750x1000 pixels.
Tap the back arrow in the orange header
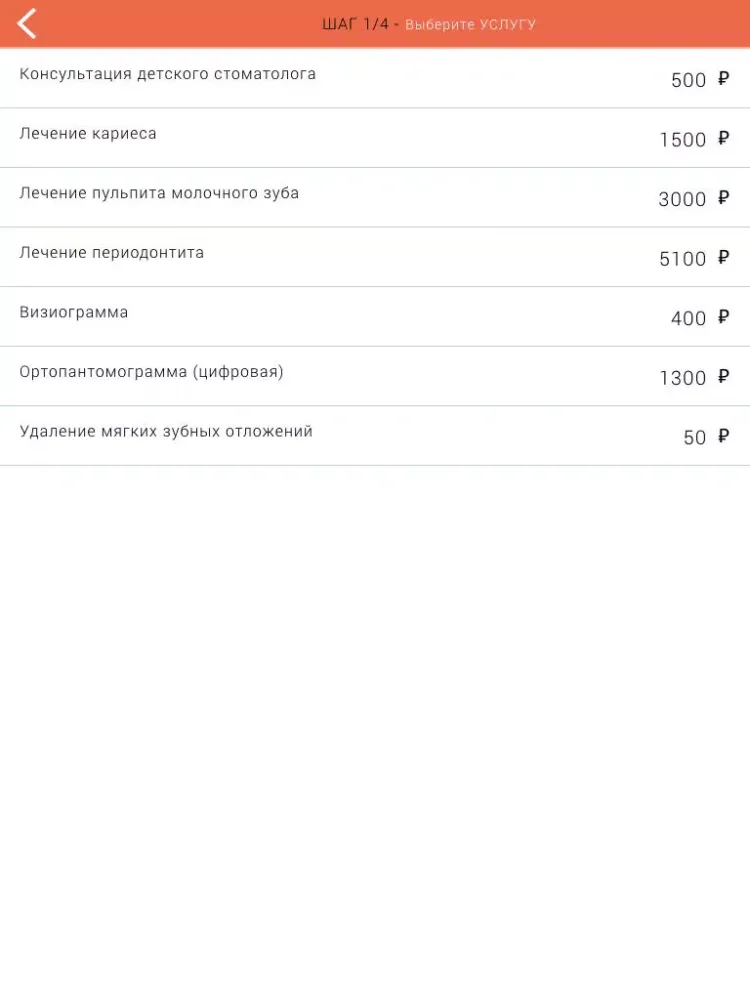click(27, 24)
